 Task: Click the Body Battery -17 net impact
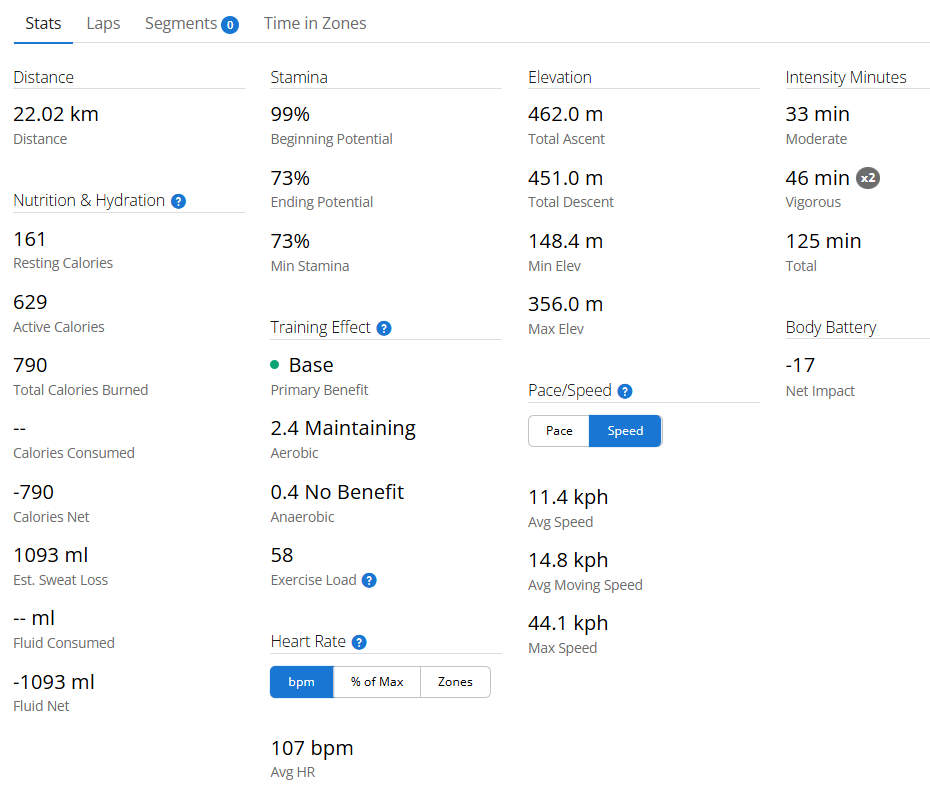(x=801, y=365)
